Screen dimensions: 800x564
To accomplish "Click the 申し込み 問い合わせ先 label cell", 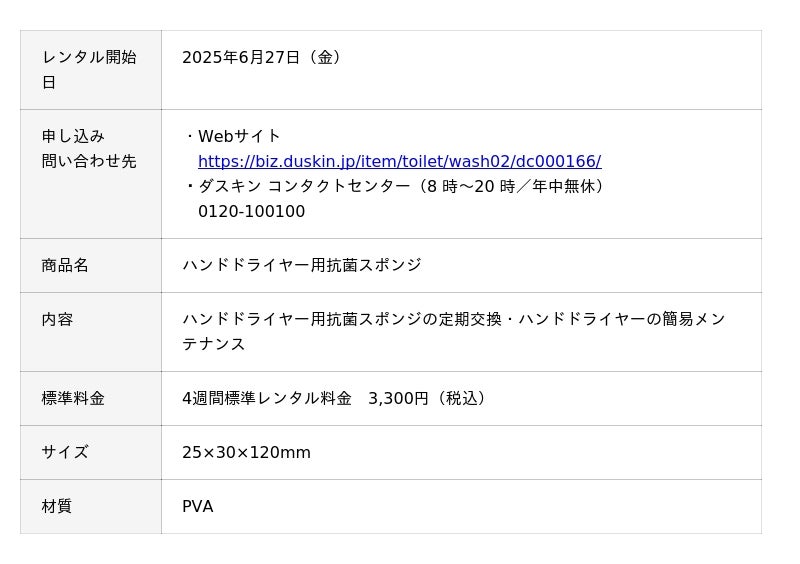I will [x=91, y=174].
